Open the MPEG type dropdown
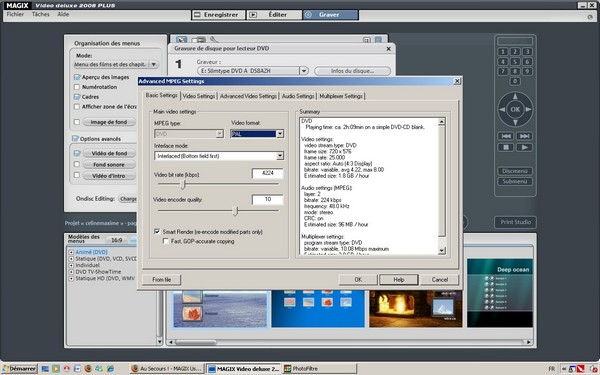600x375 pixels. click(x=219, y=134)
